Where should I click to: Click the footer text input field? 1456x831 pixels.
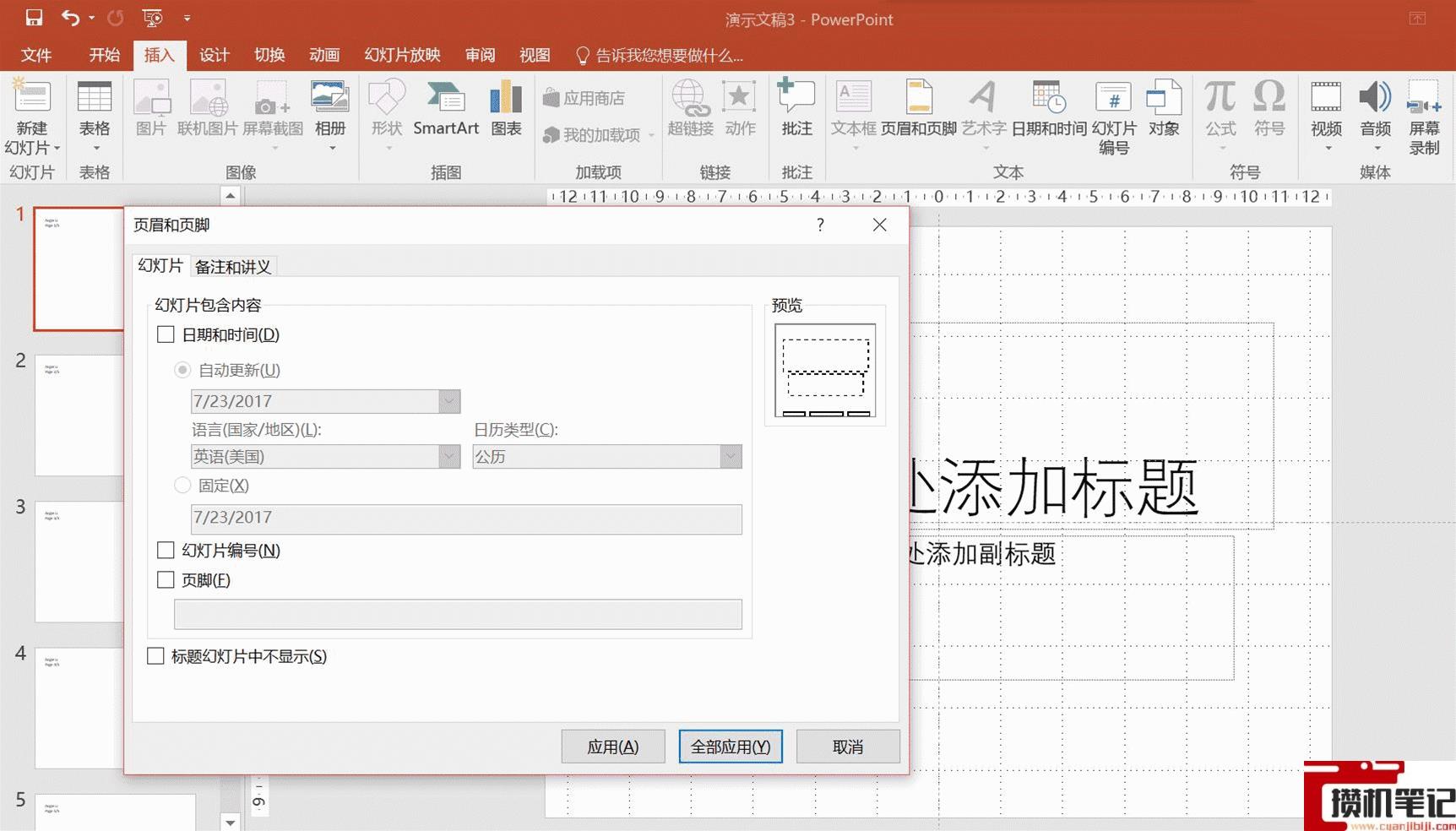(x=458, y=614)
